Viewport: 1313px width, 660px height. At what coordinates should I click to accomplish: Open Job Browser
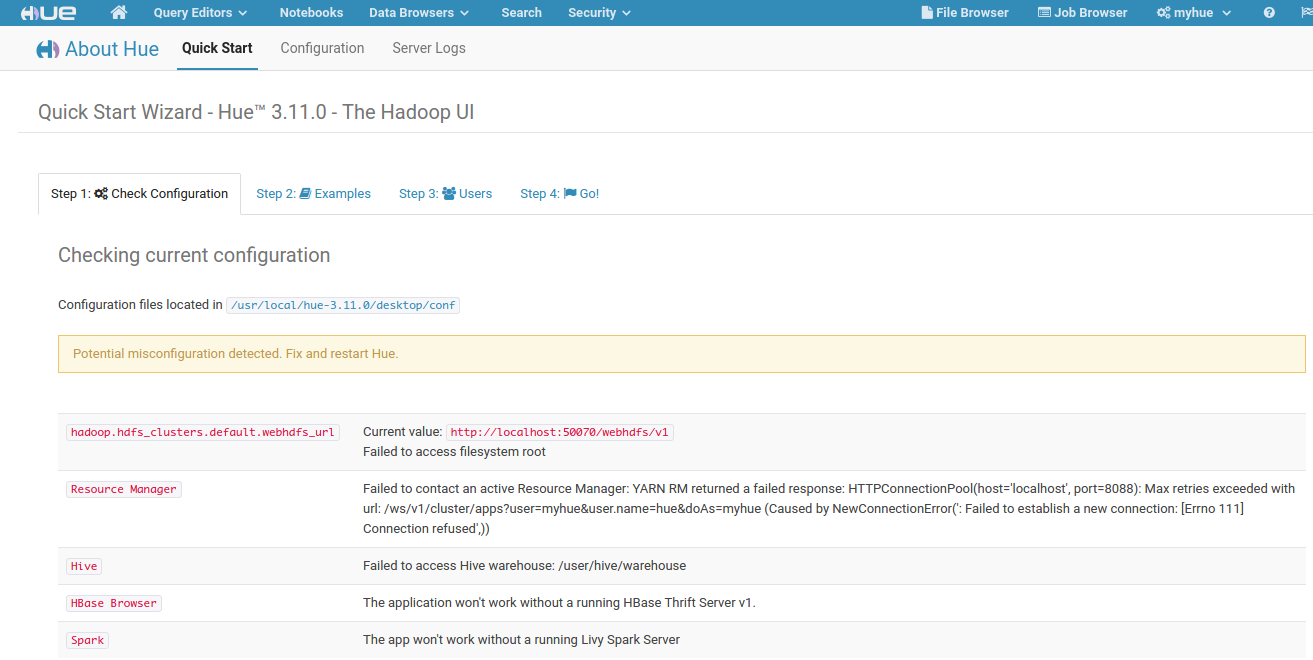pyautogui.click(x=1082, y=13)
